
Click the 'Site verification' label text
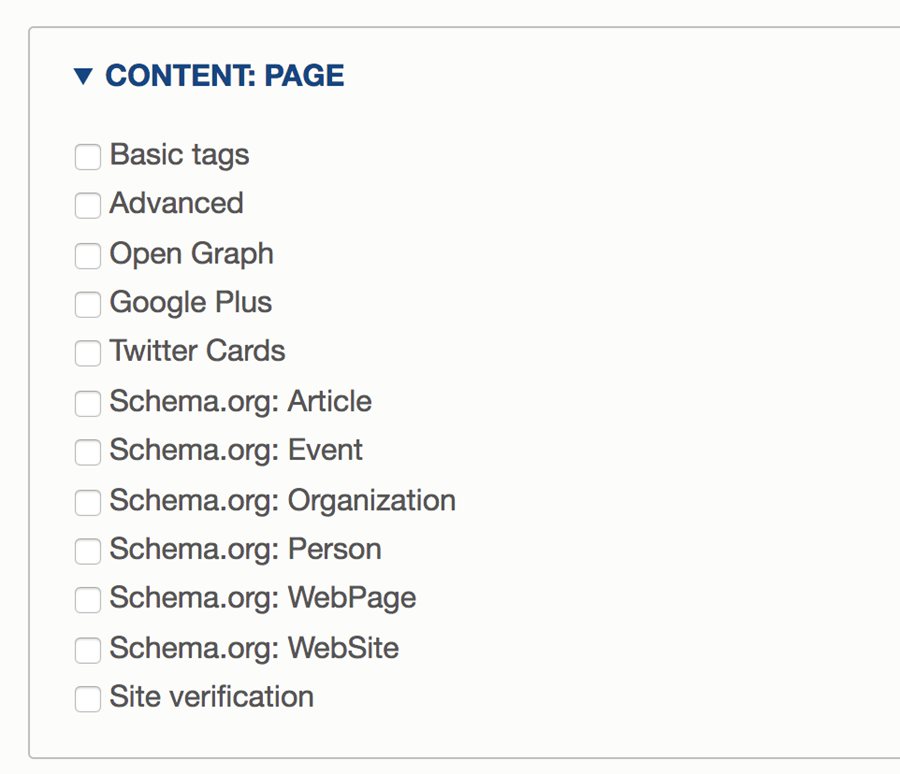point(211,697)
